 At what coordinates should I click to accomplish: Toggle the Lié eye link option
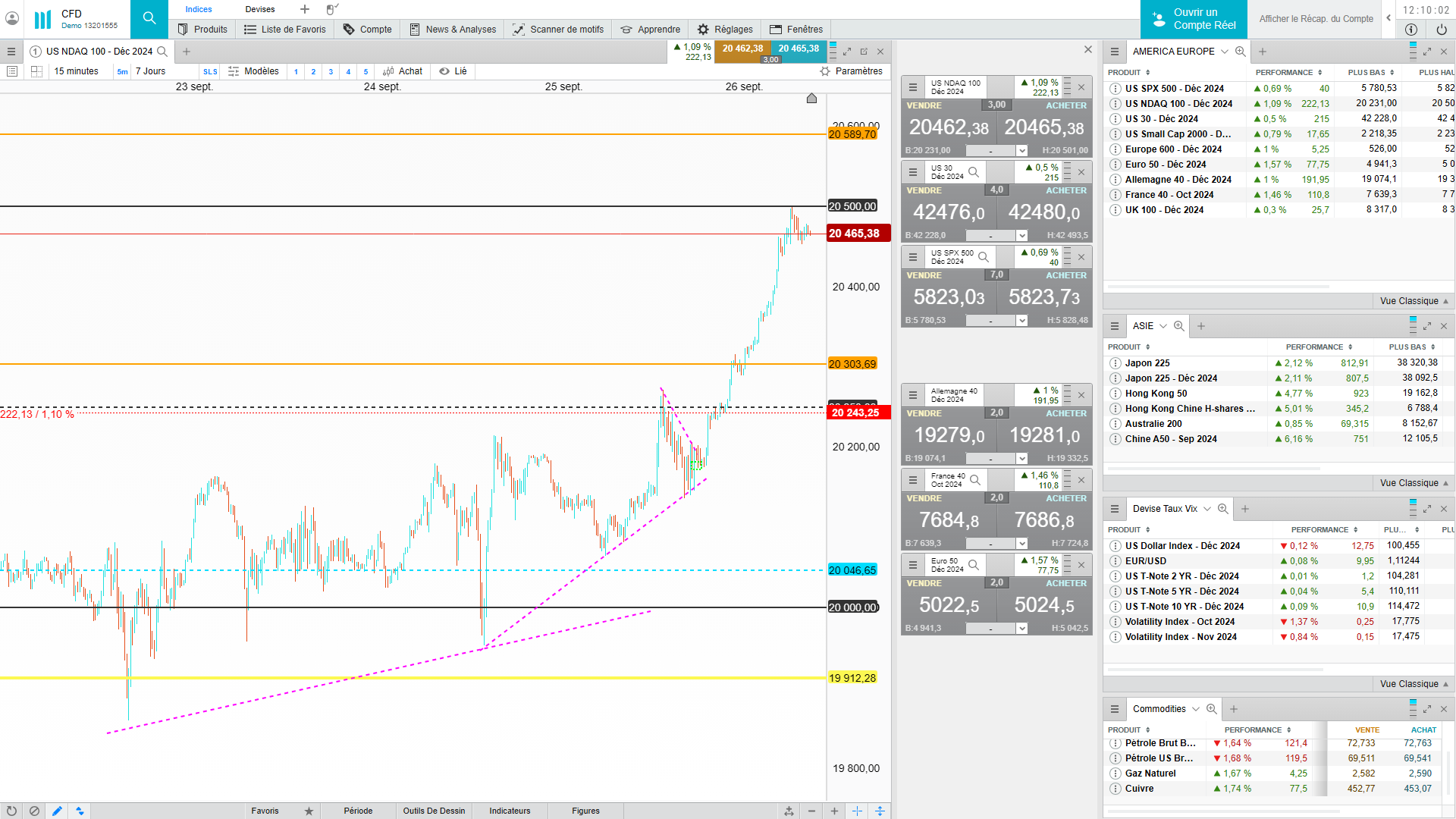pos(453,71)
